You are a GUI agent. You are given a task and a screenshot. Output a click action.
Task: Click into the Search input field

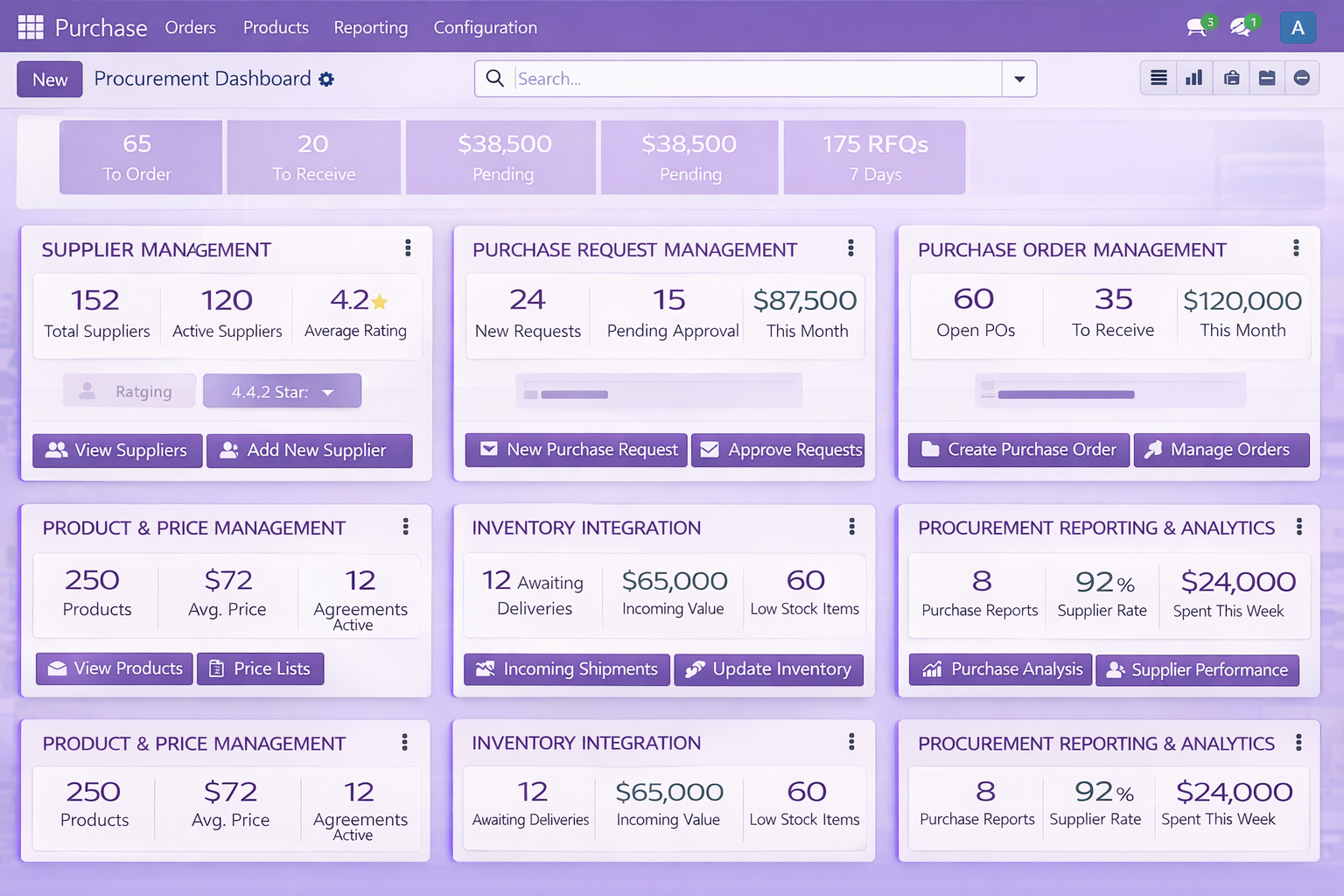pos(757,79)
